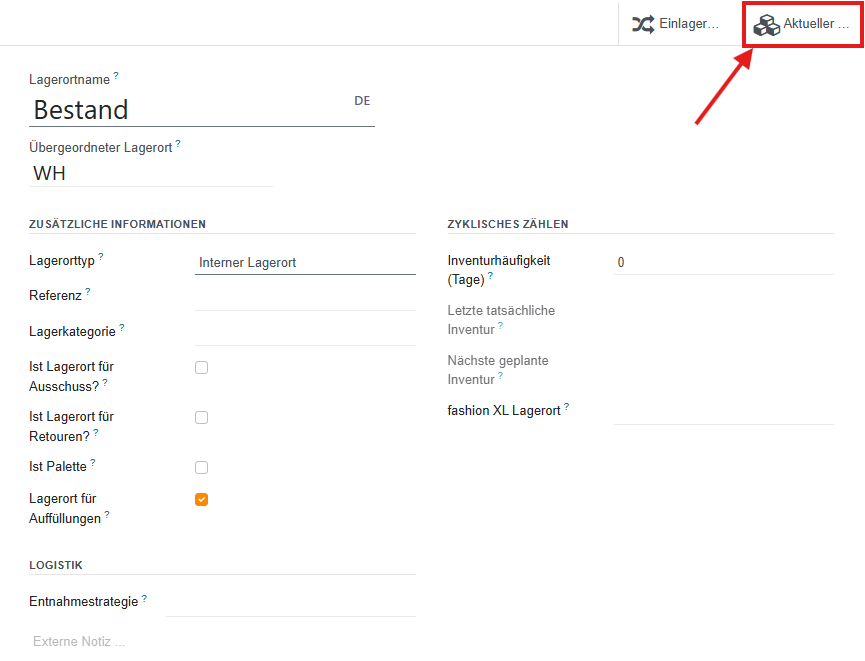Click help question mark by fashion XL Lagerort
The image size is (865, 661).
click(566, 407)
